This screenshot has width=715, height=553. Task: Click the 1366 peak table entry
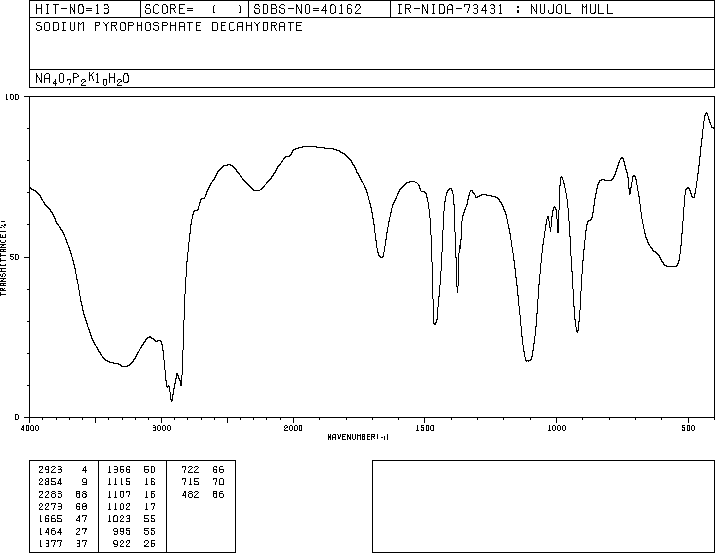pyautogui.click(x=131, y=470)
